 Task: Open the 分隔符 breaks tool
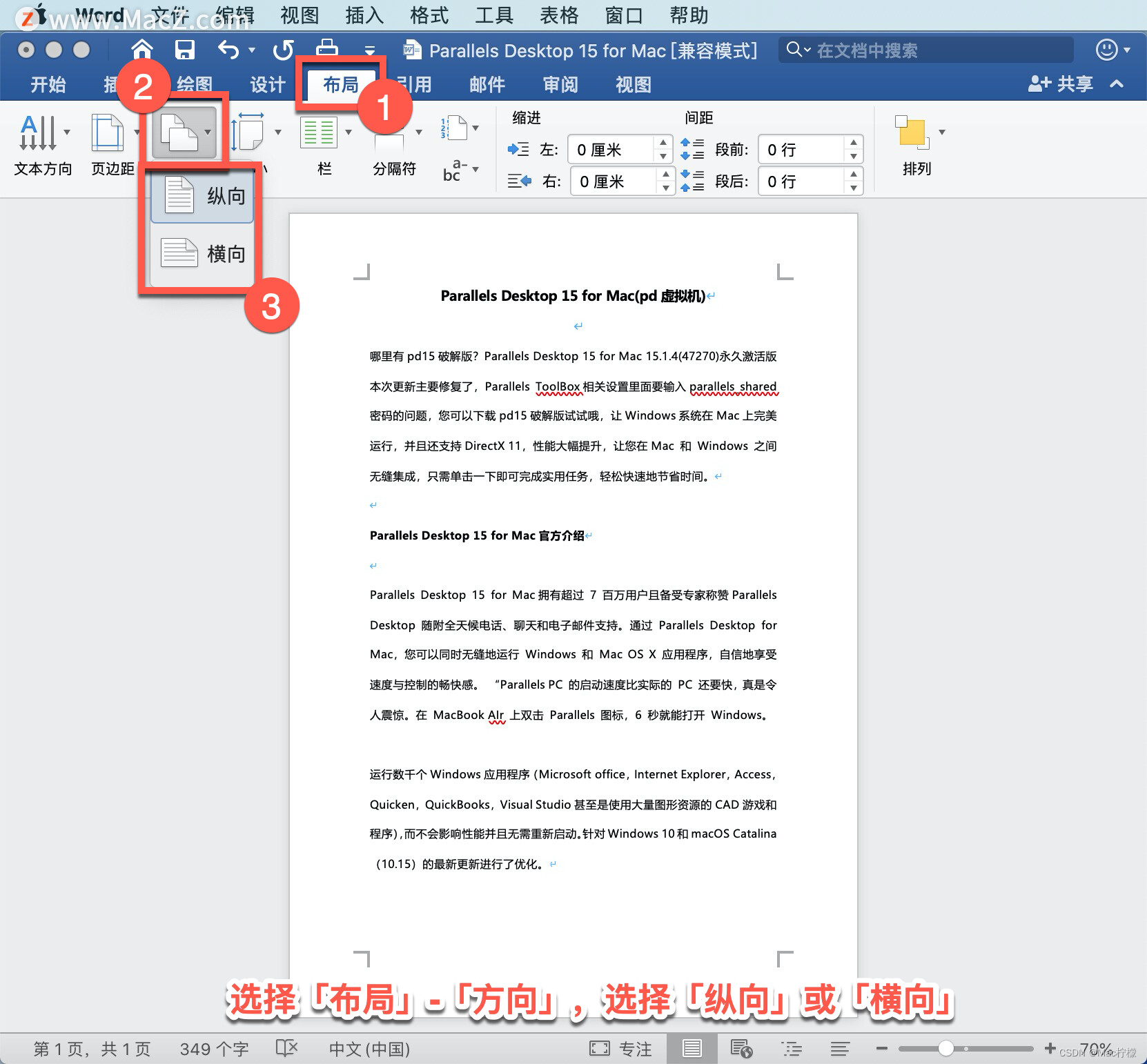pos(395,168)
